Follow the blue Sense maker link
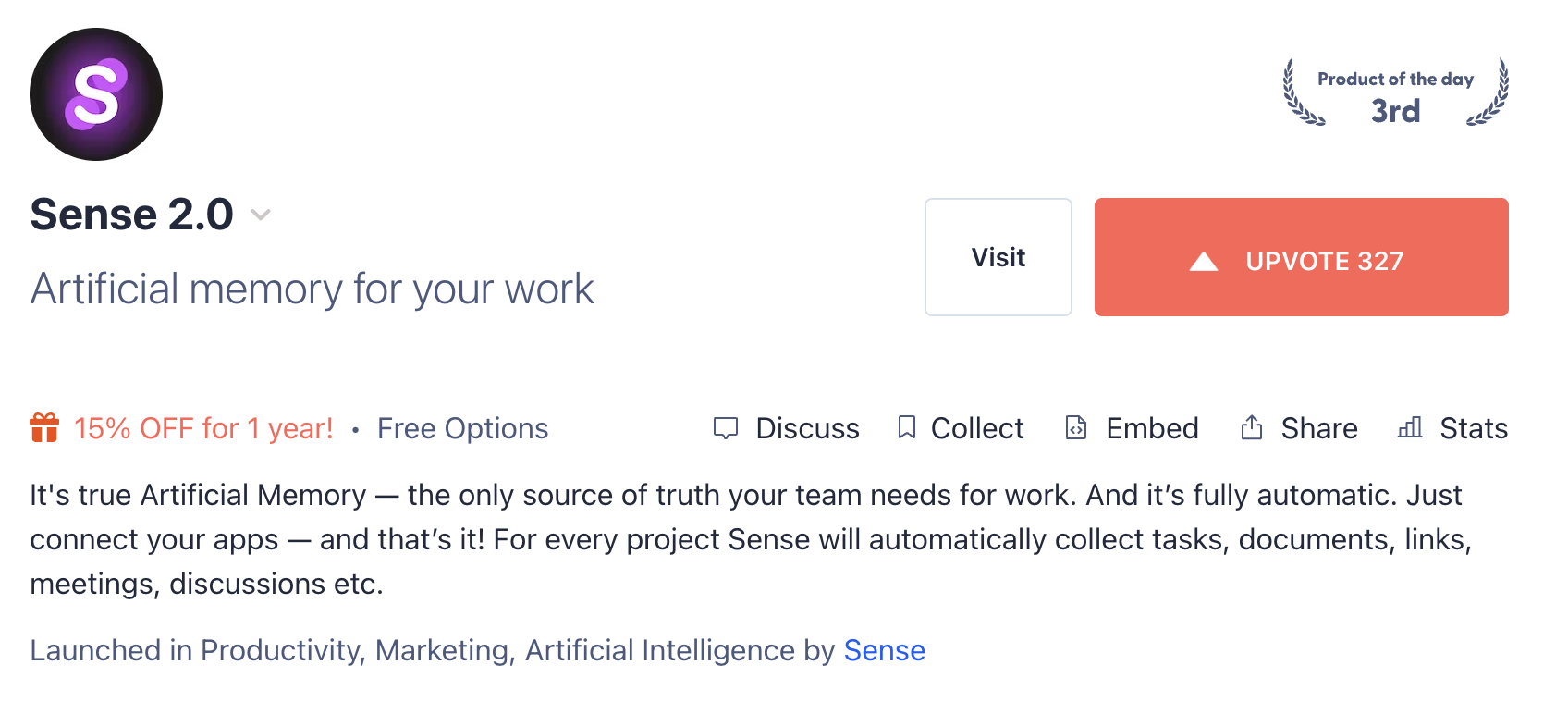Image resolution: width=1568 pixels, height=714 pixels. [x=884, y=650]
